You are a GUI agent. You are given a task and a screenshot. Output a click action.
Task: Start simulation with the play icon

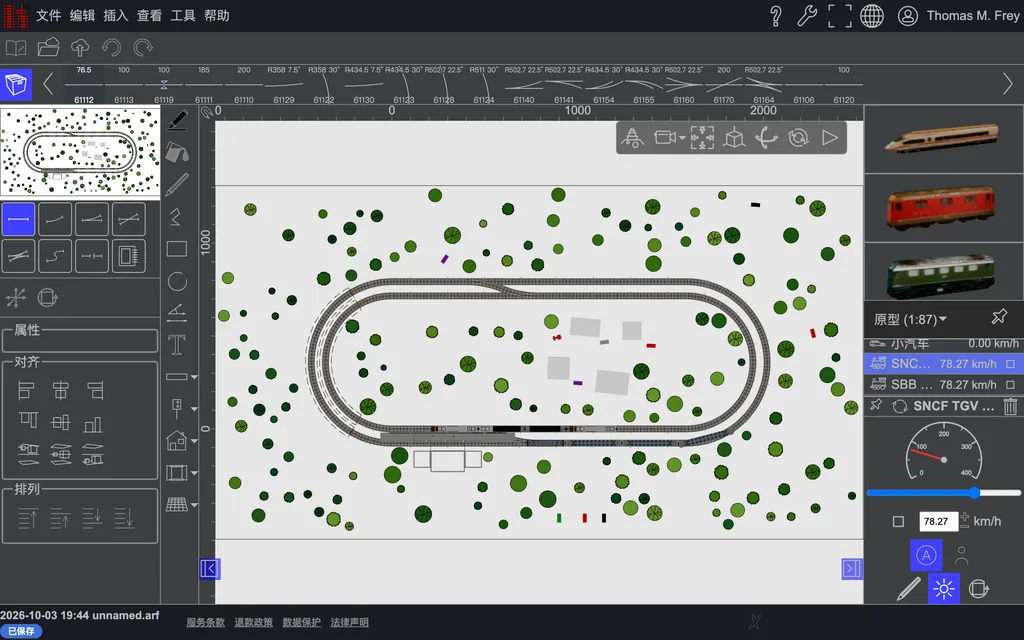[x=829, y=138]
